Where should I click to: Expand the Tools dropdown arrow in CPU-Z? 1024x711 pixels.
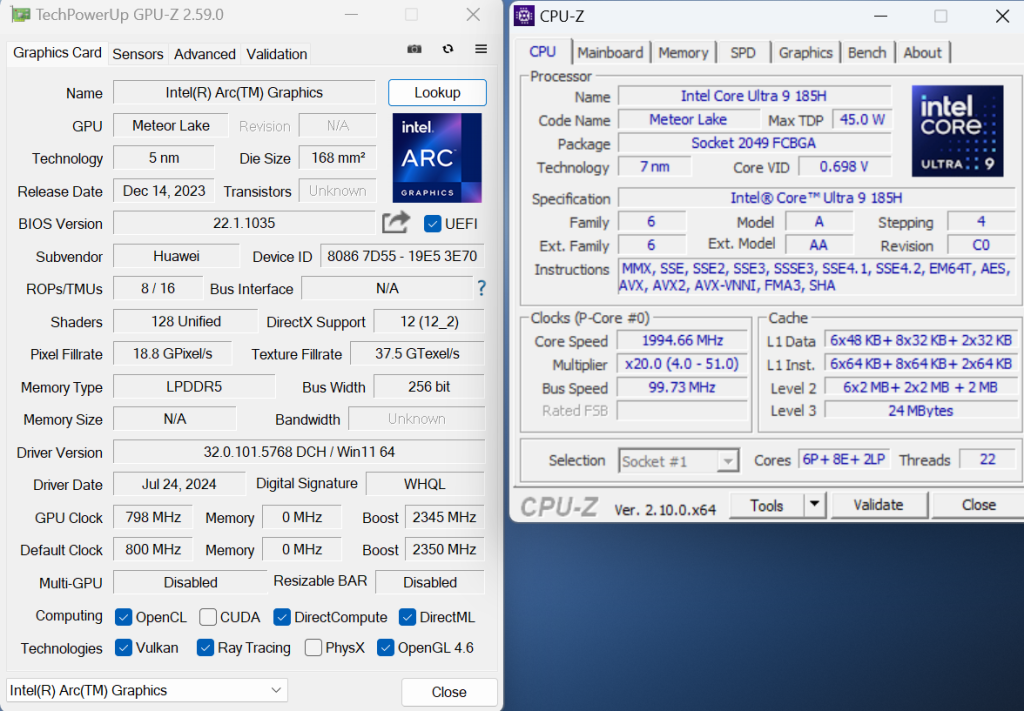tap(815, 505)
